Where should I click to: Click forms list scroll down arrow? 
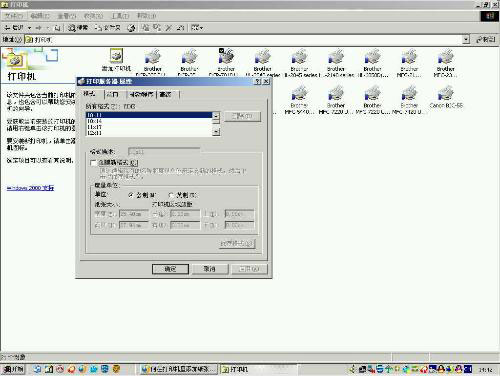(216, 132)
